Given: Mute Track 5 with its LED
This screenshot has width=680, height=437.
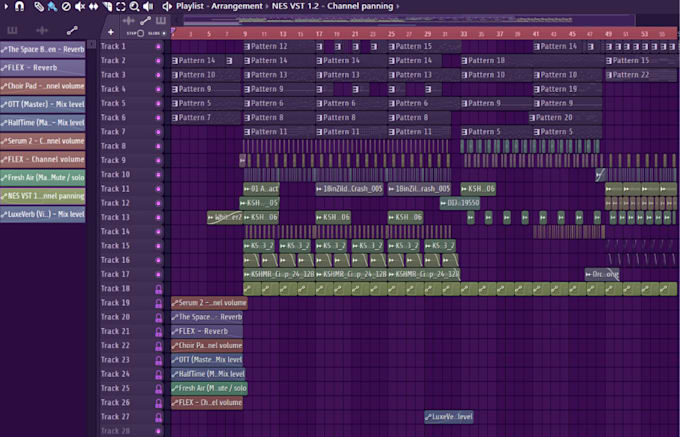Looking at the screenshot, I should 158,104.
